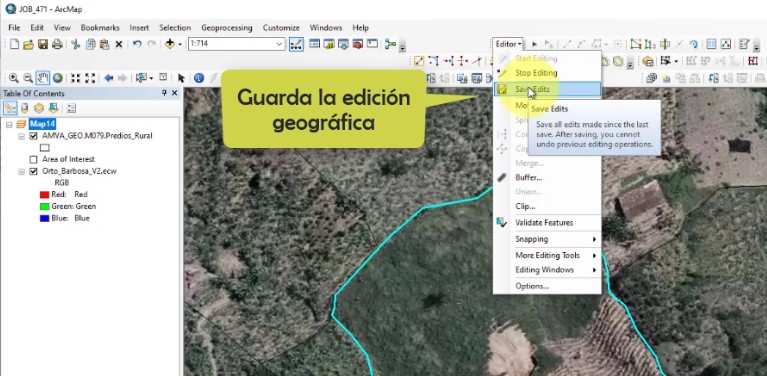Screen dimensions: 767x376
Task: Click the Print icon in standard toolbar
Action: [x=57, y=44]
